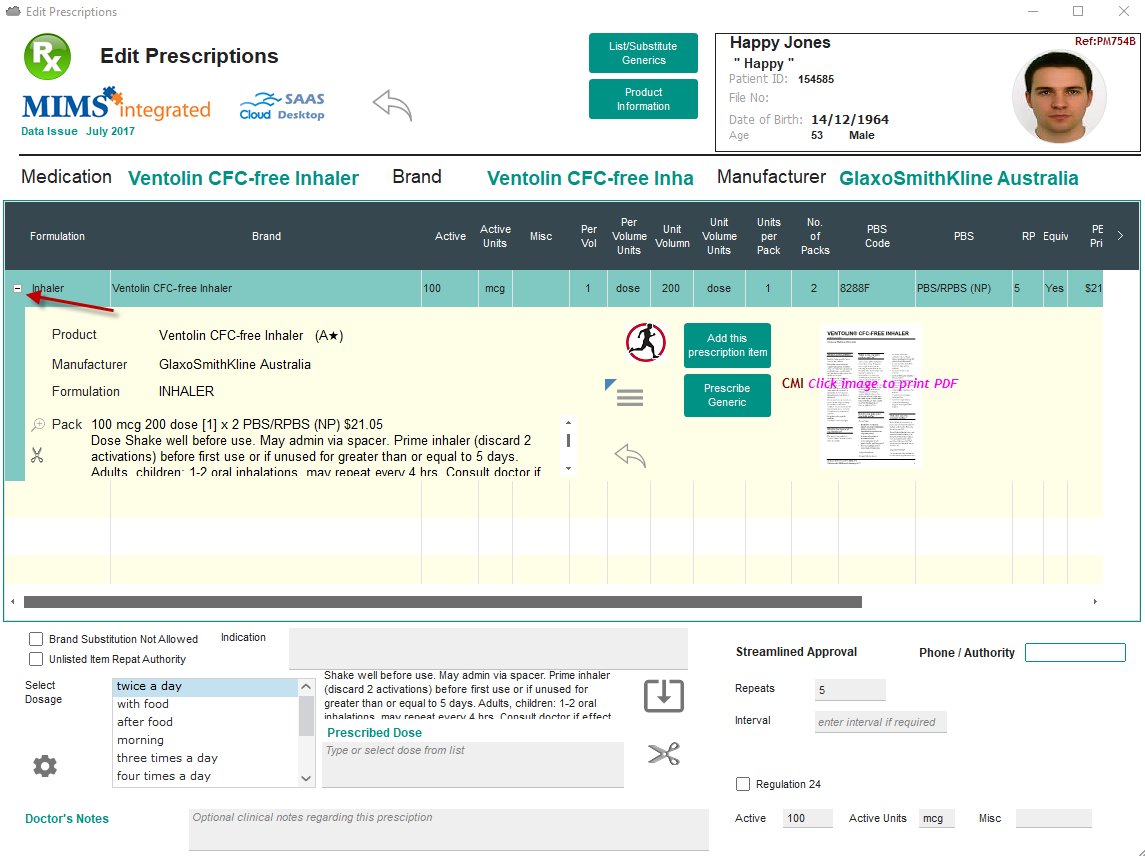
Task: Open the dosage settings gear icon
Action: click(x=45, y=765)
